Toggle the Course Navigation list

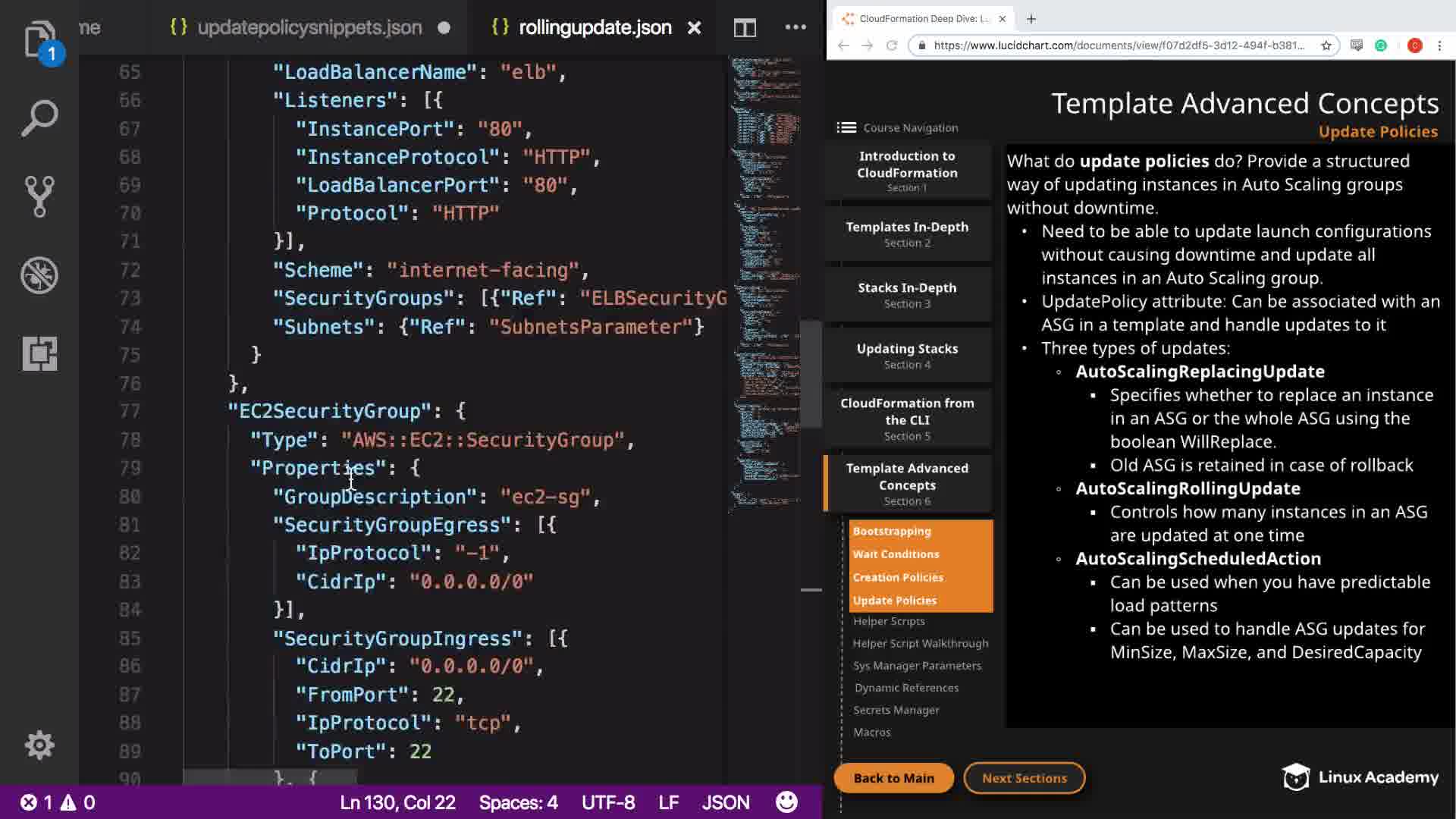coord(846,127)
